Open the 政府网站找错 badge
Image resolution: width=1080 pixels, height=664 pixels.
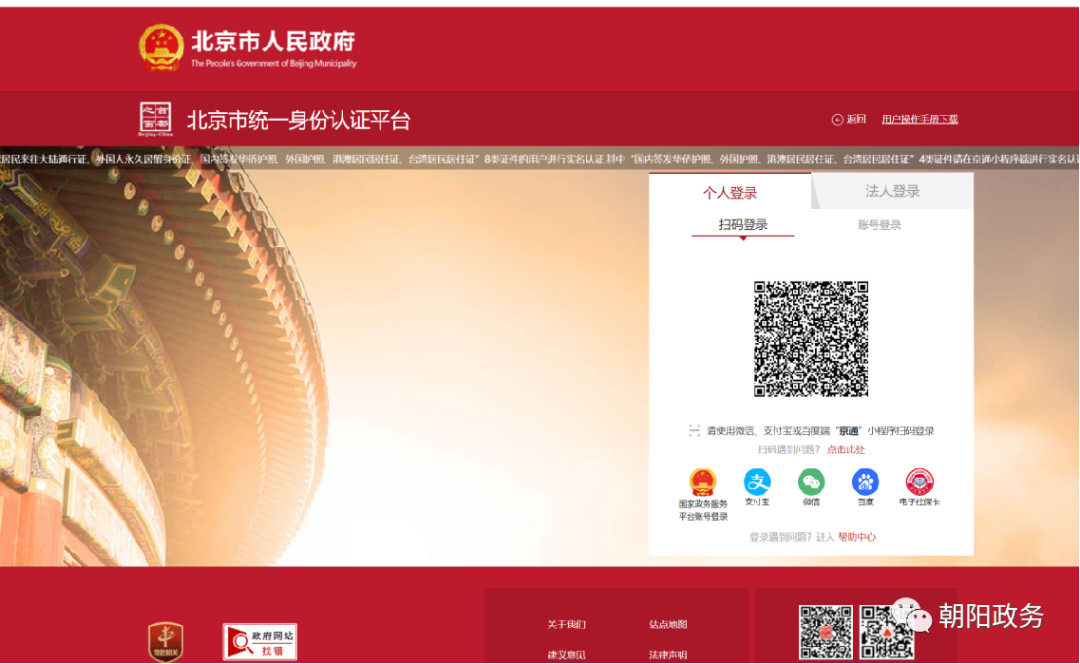click(260, 642)
